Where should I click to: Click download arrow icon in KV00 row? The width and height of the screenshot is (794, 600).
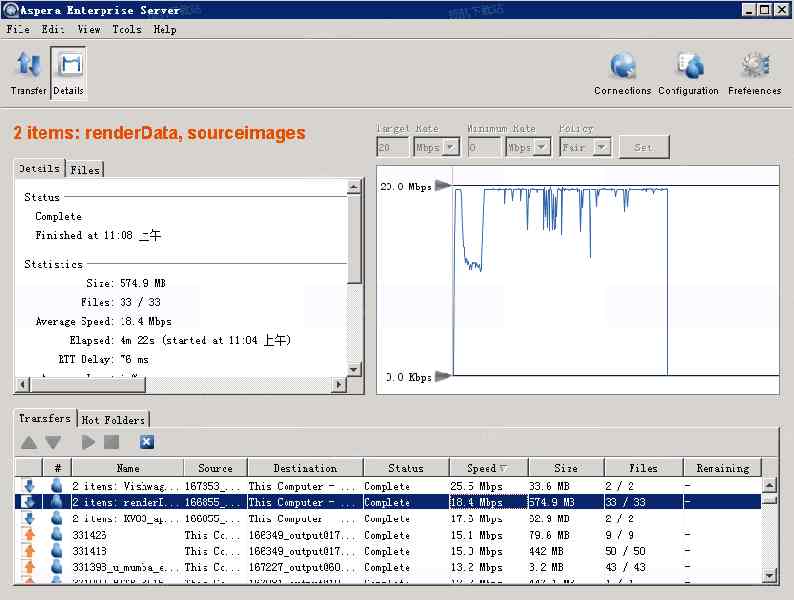pyautogui.click(x=29, y=518)
